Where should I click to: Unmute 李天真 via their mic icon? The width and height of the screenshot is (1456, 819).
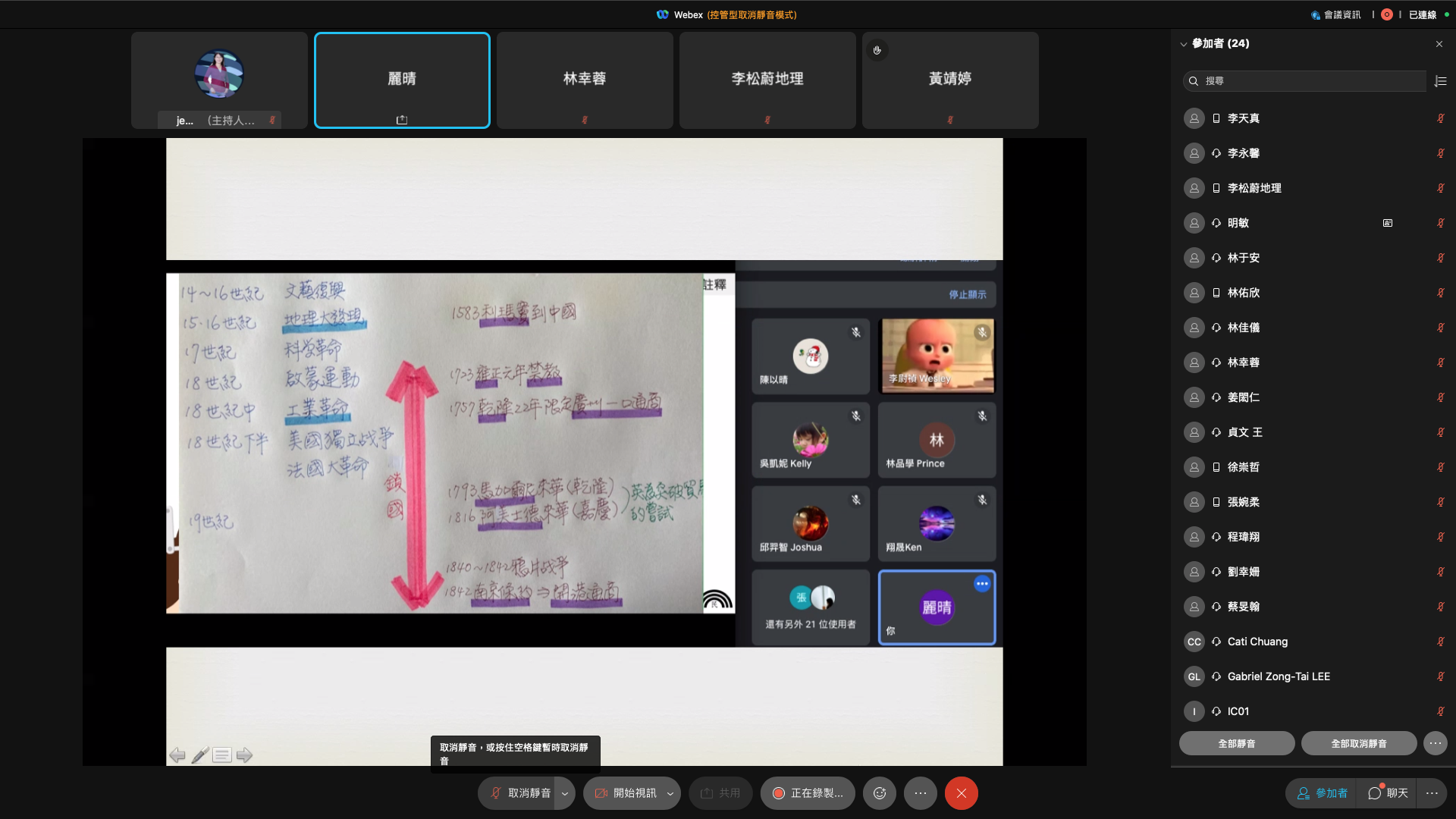point(1440,118)
